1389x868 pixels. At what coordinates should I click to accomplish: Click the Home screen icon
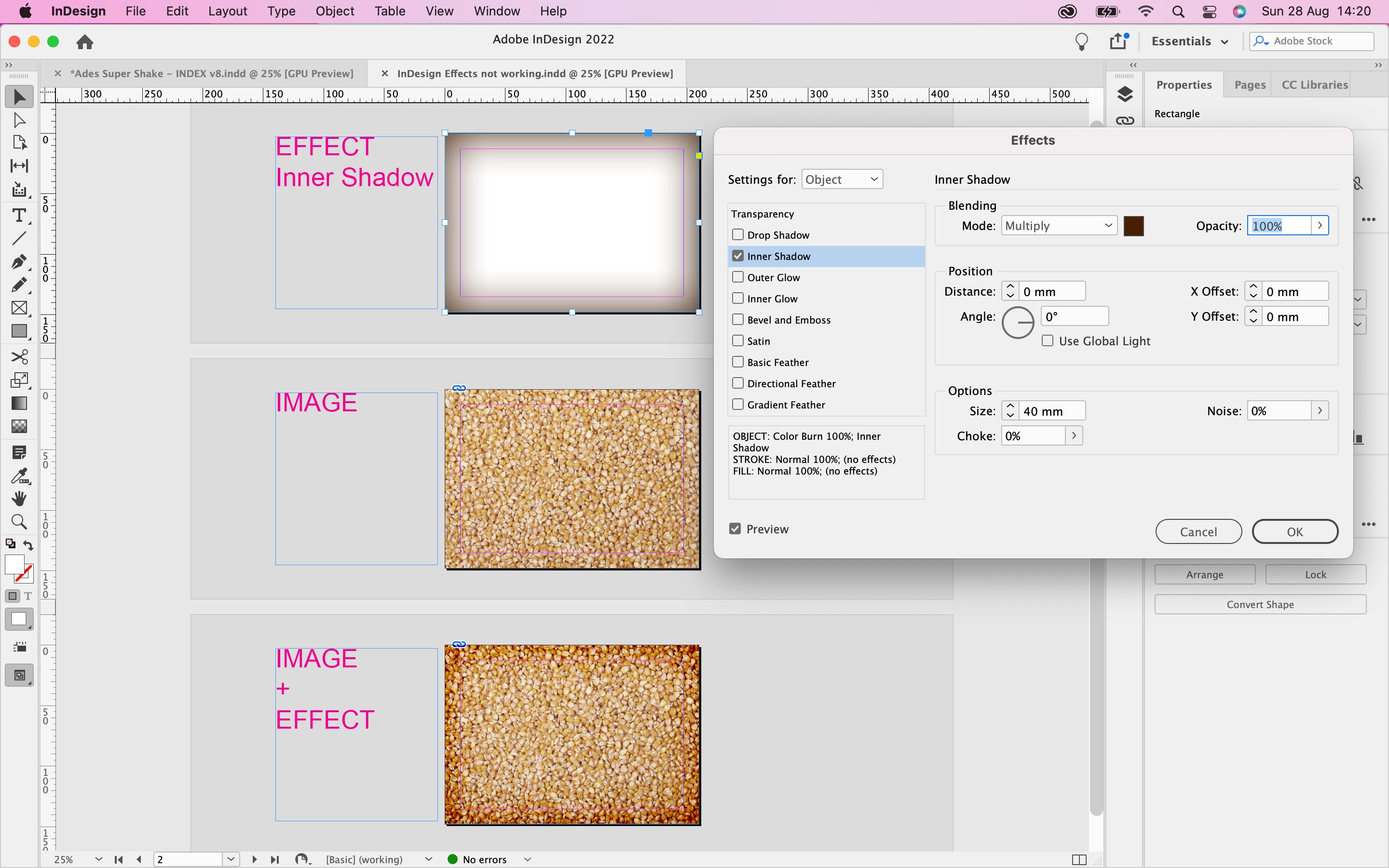(x=85, y=42)
